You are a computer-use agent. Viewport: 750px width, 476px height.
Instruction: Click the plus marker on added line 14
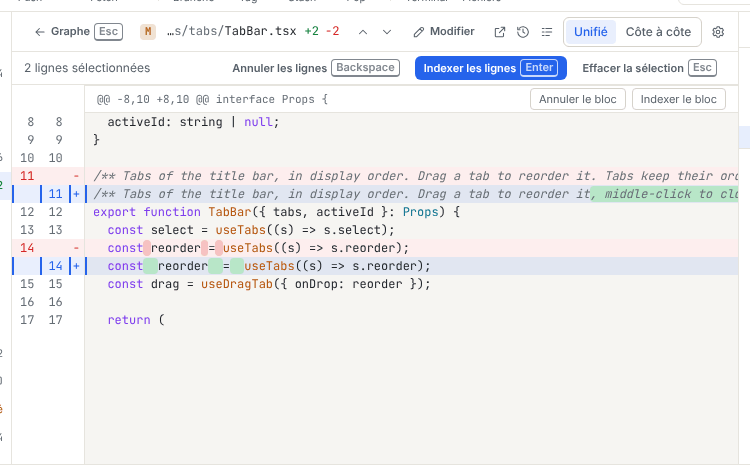[x=77, y=266]
